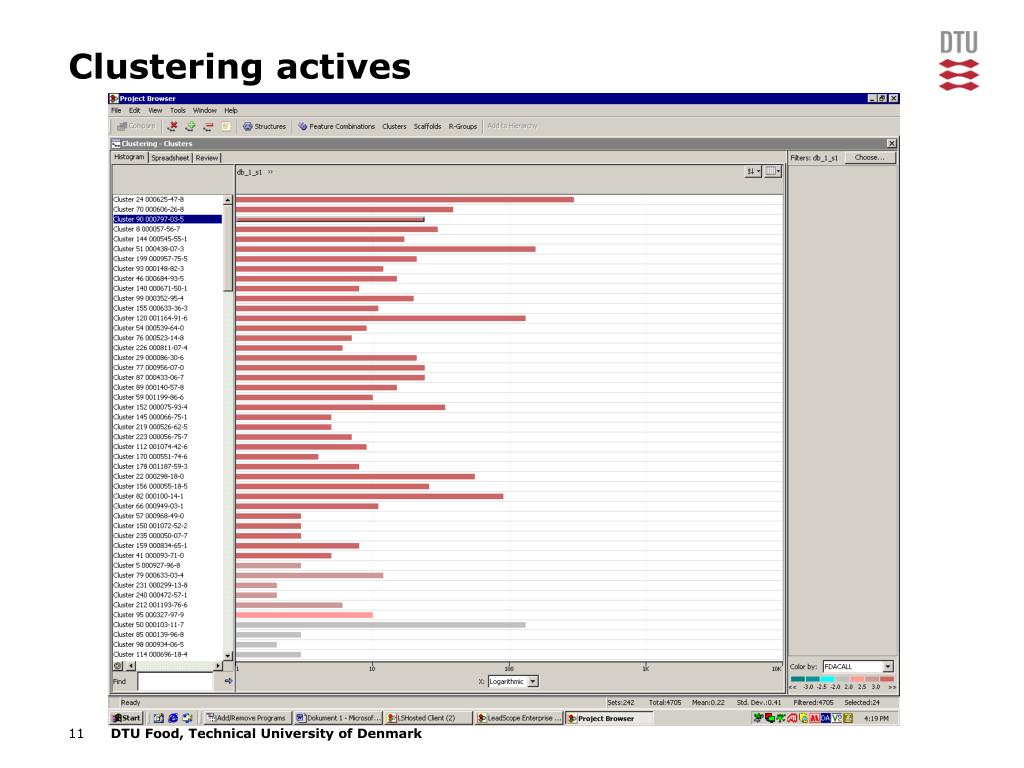Switch to the Spreadsheet tab
This screenshot has width=1024, height=768.
pyautogui.click(x=170, y=157)
